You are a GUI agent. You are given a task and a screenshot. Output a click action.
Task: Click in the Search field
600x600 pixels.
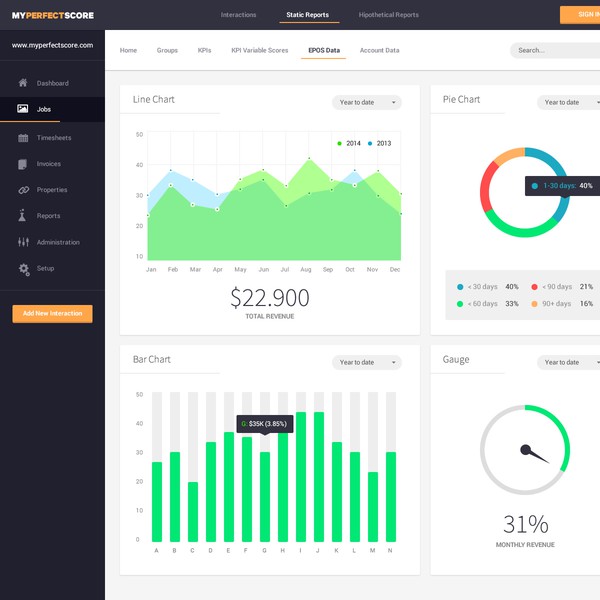tap(555, 50)
